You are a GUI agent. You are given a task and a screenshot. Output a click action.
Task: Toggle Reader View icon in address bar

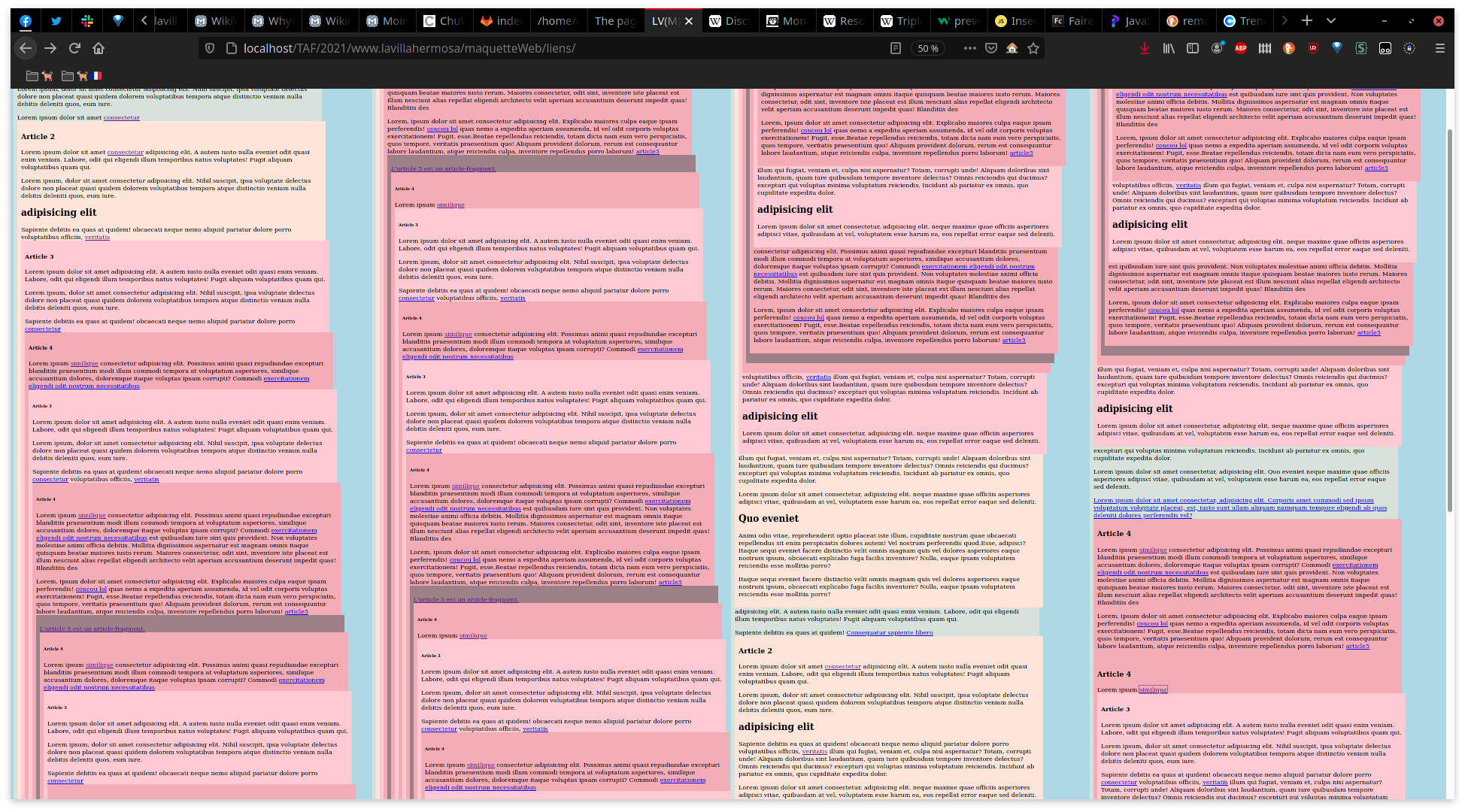pos(895,48)
